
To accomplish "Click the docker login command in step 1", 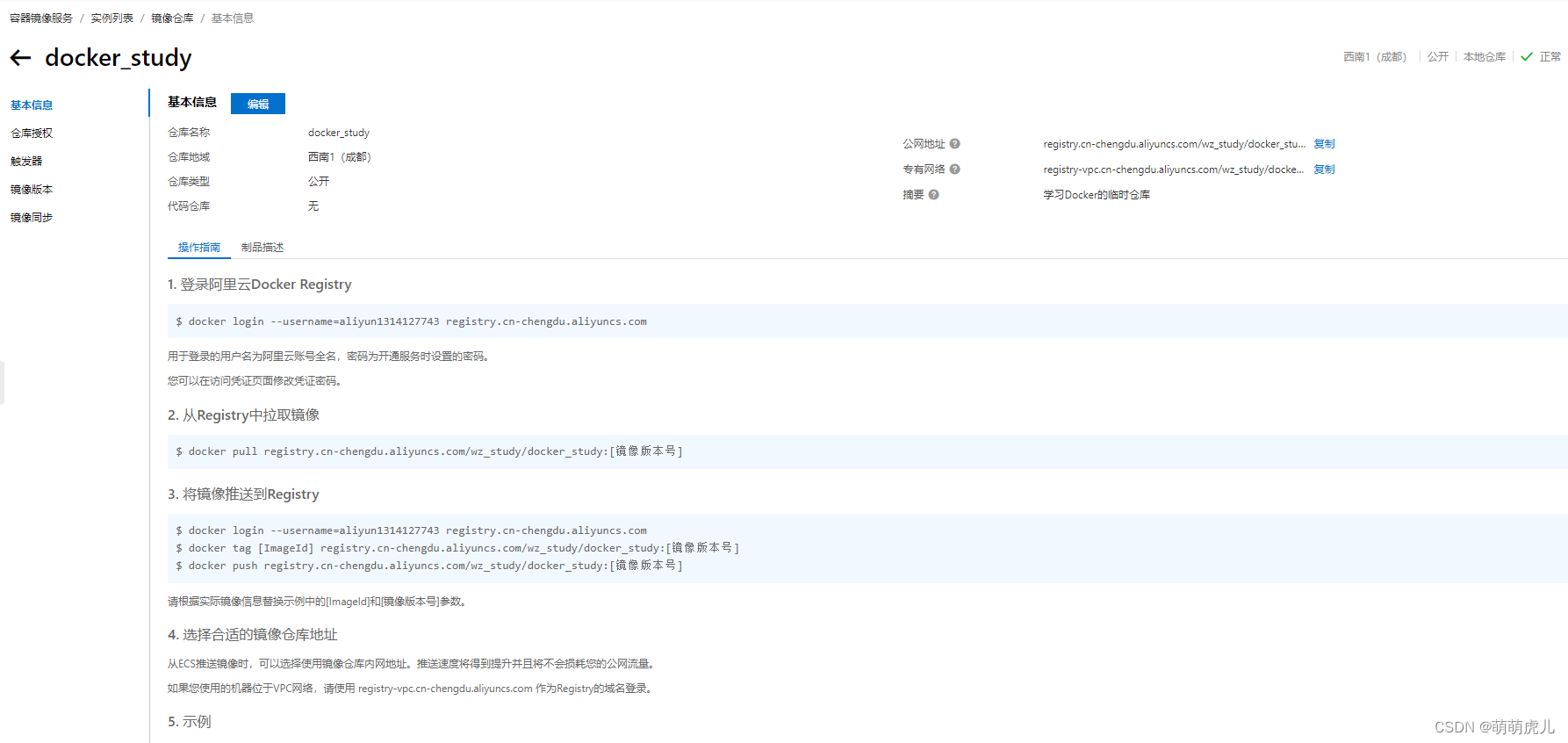I will (x=411, y=321).
